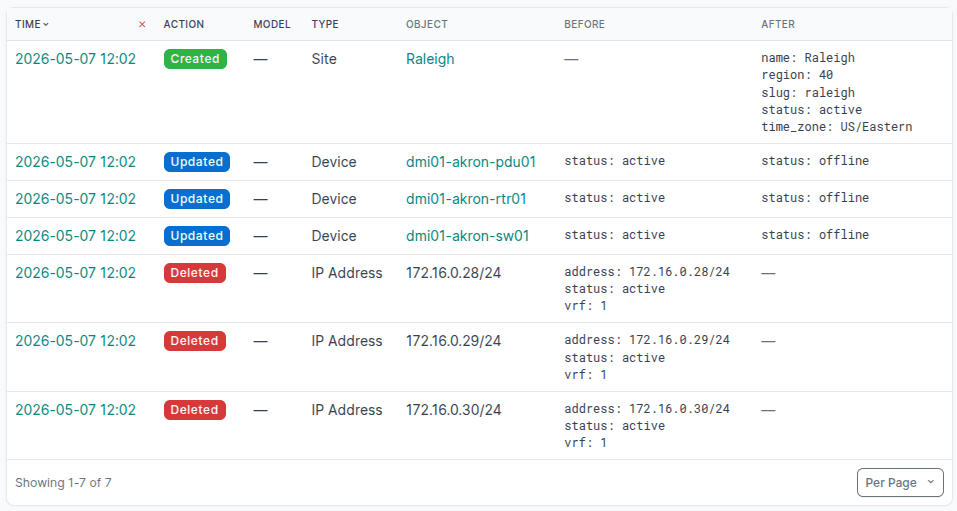The image size is (957, 511).
Task: Click 'region: 40' in the After column
Action: point(797,75)
